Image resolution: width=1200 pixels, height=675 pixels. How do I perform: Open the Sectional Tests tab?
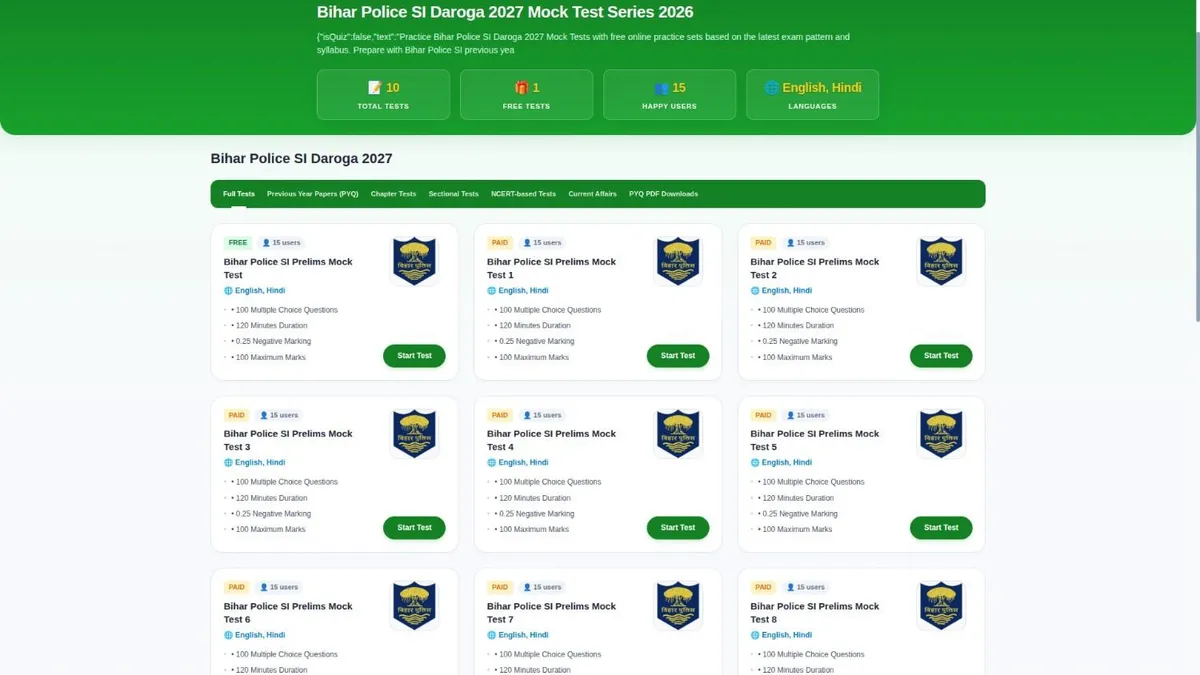coord(453,194)
